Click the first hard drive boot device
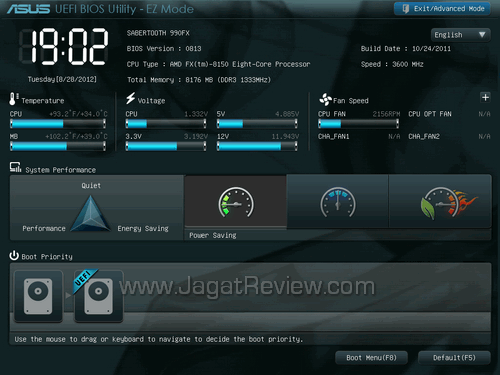This screenshot has height=375, width=500. (x=38, y=296)
